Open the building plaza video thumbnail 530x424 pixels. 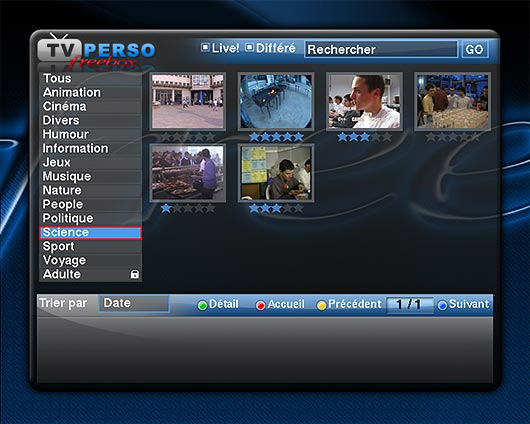pyautogui.click(x=188, y=101)
